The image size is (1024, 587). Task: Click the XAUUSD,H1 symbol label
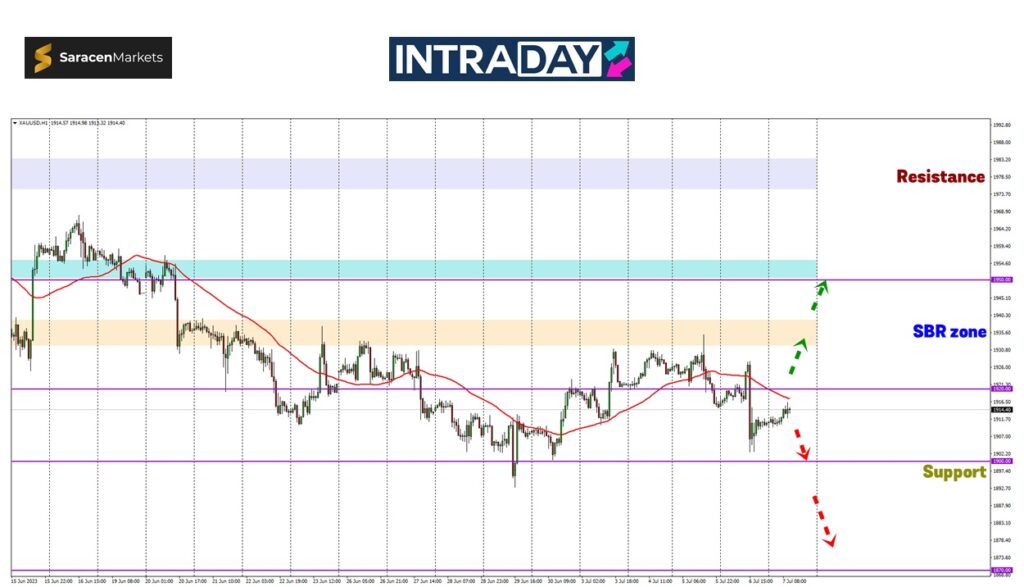click(x=33, y=123)
